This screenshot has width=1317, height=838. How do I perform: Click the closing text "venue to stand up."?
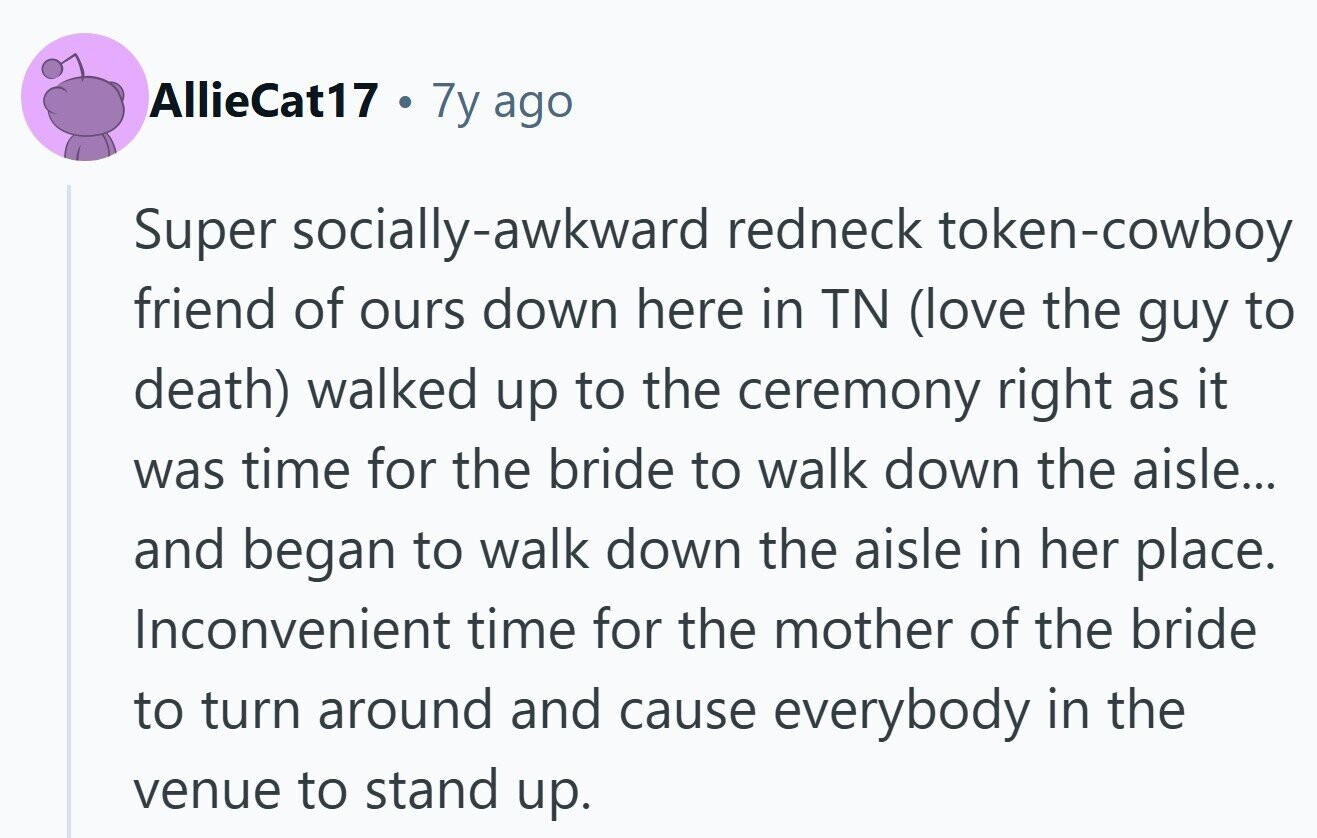pos(357,792)
